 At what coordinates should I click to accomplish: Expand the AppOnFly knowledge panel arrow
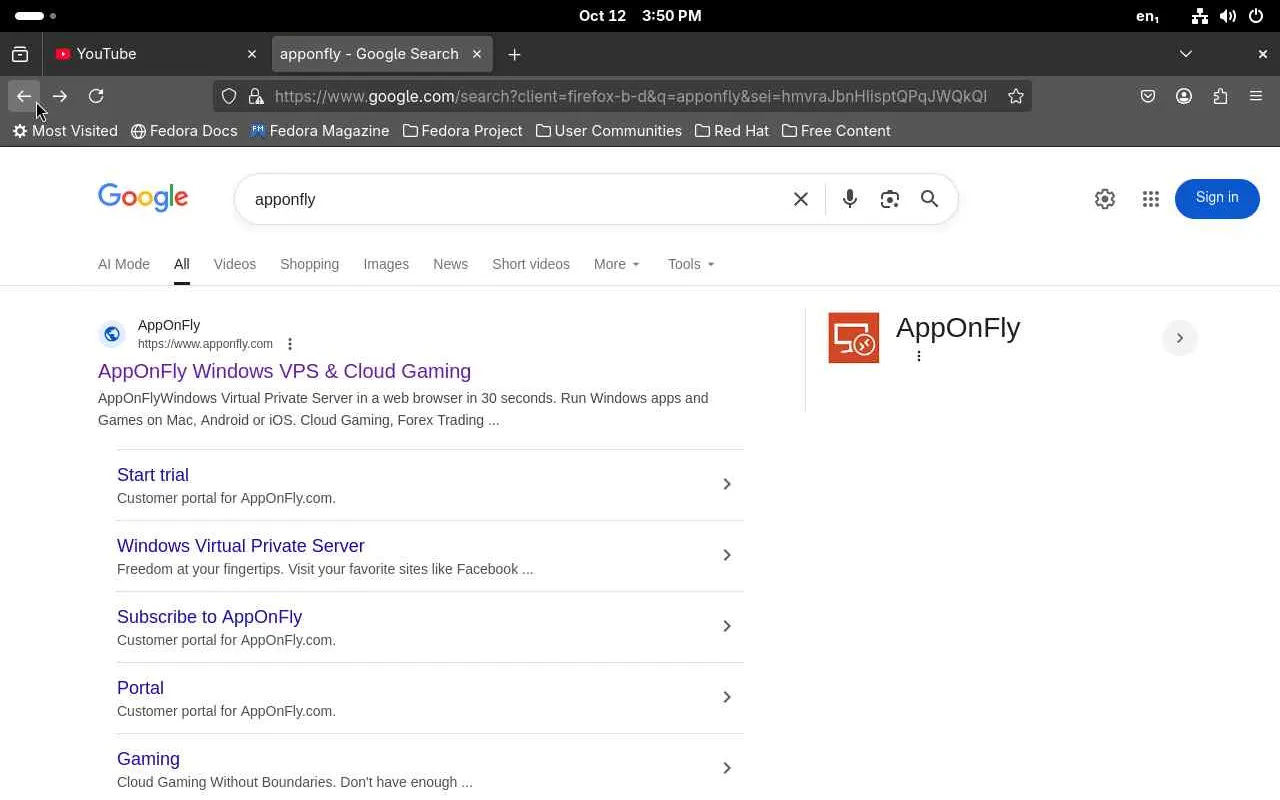pyautogui.click(x=1180, y=338)
